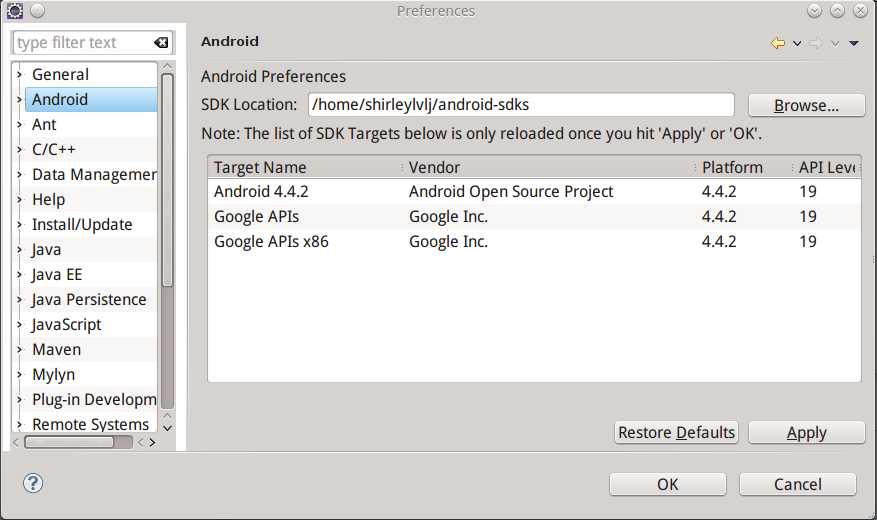Expand the Ant preferences node
Screen dimensions: 877x520
pyautogui.click(x=19, y=124)
